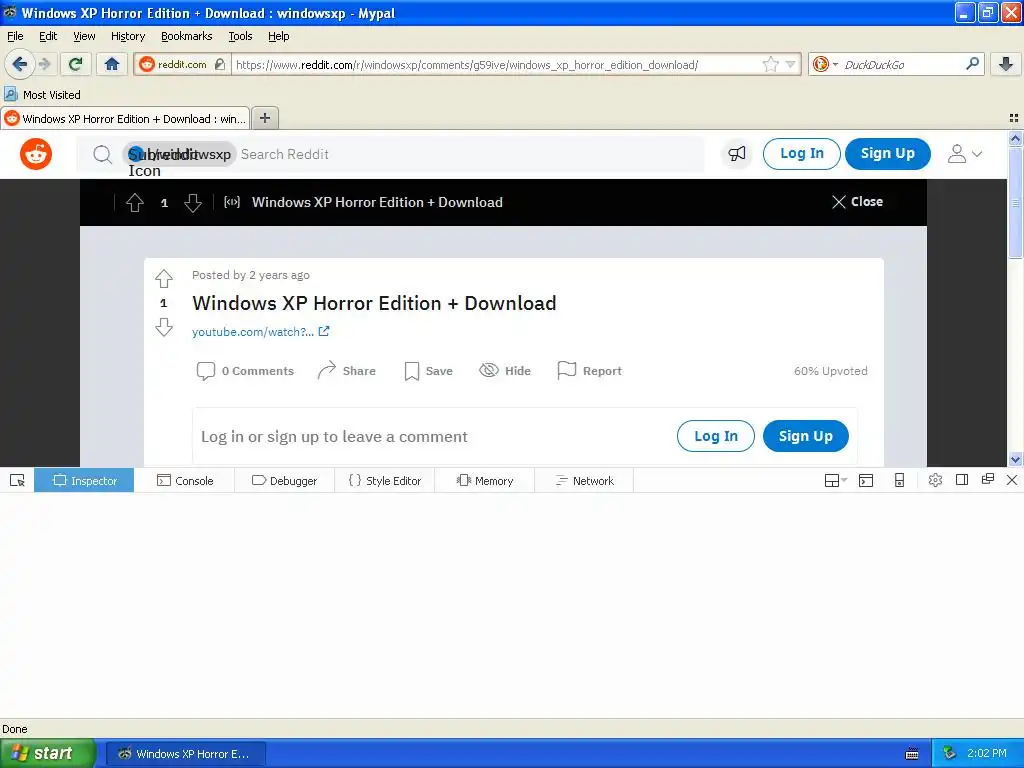Open the DuckDuckGo search engine selector
1024x768 pixels.
825,64
